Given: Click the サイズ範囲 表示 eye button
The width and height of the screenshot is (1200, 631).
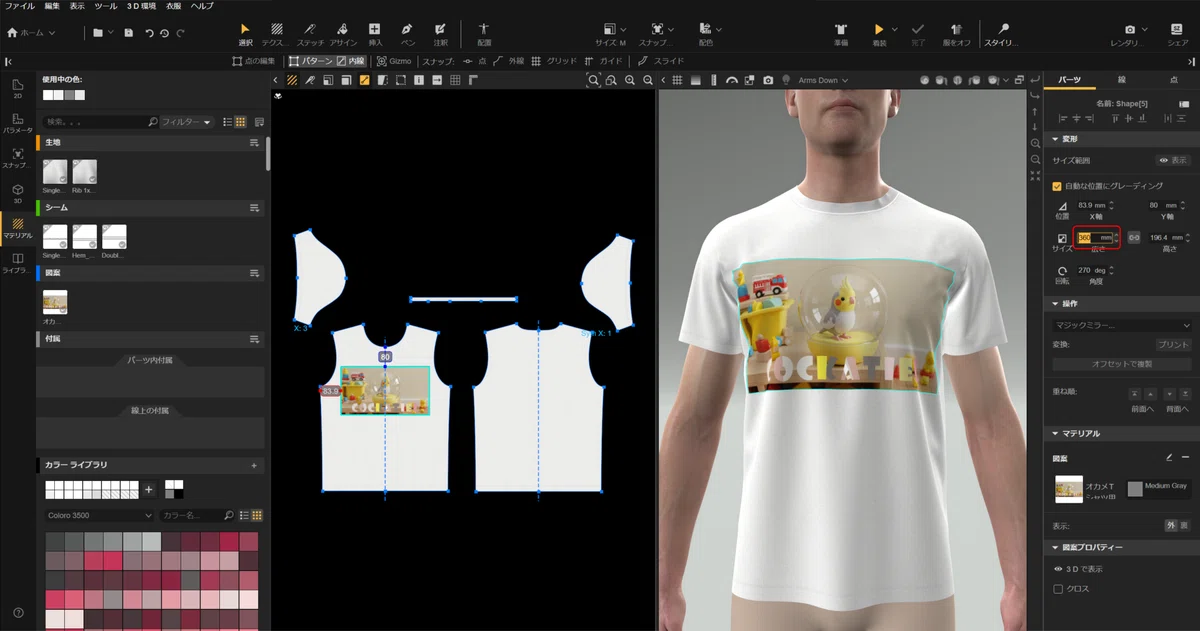Looking at the screenshot, I should [x=1173, y=160].
